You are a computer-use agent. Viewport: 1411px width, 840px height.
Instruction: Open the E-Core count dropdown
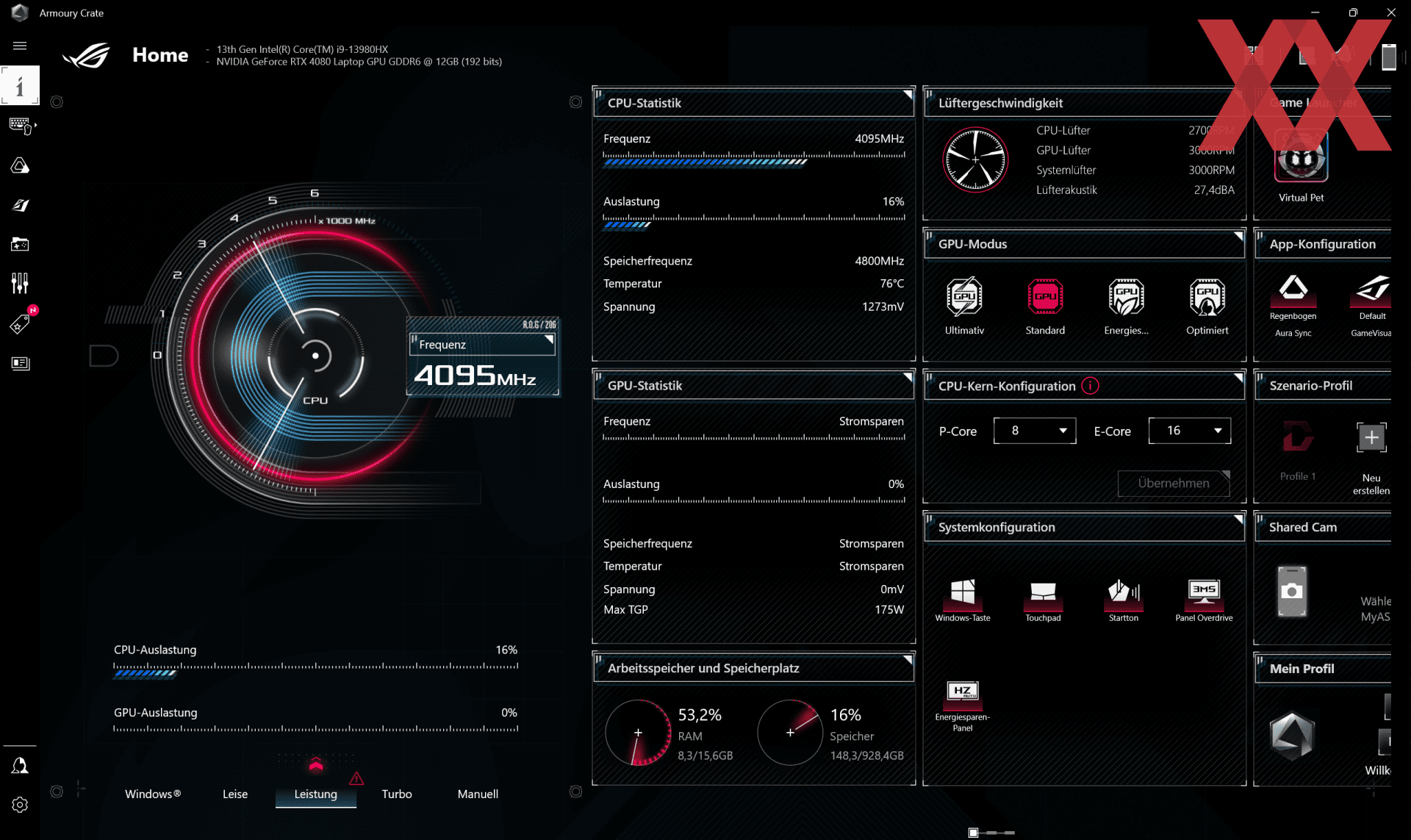click(1189, 431)
